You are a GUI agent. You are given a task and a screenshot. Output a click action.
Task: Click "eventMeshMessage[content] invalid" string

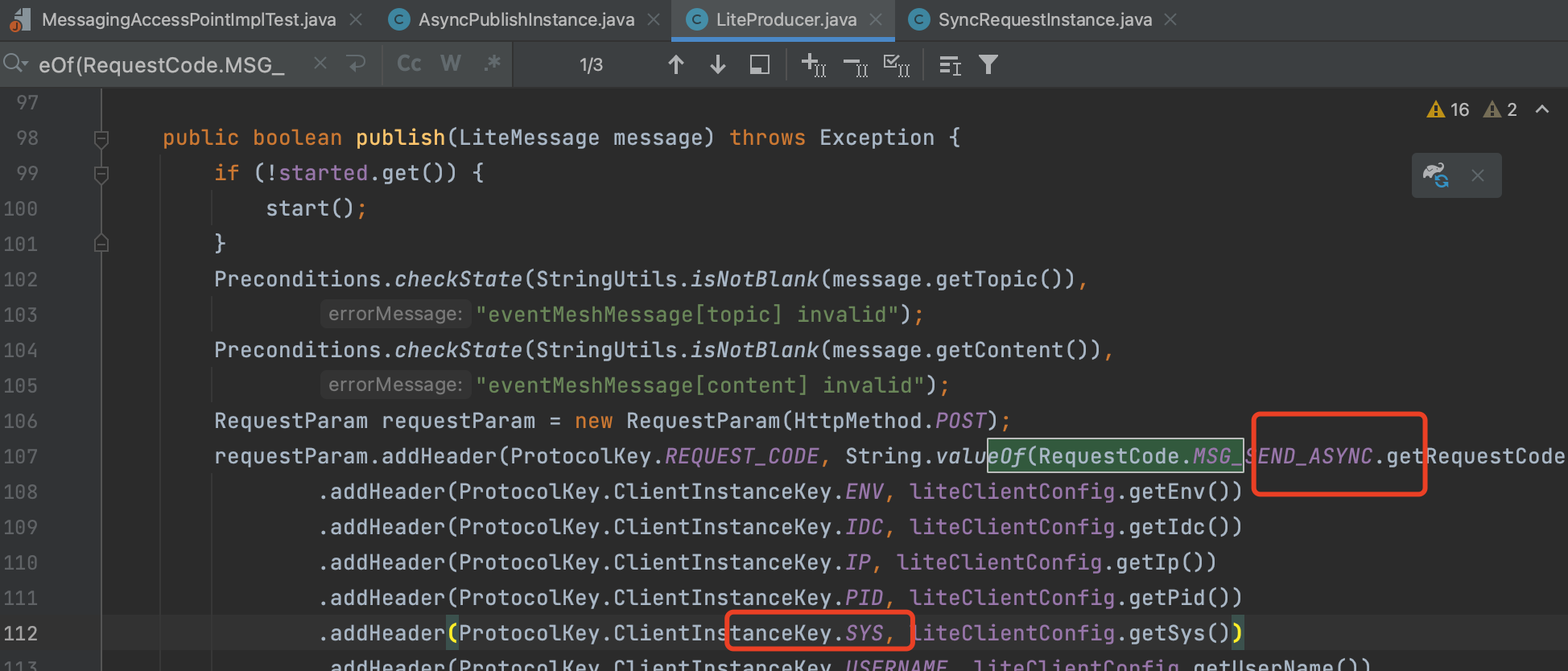click(x=700, y=385)
